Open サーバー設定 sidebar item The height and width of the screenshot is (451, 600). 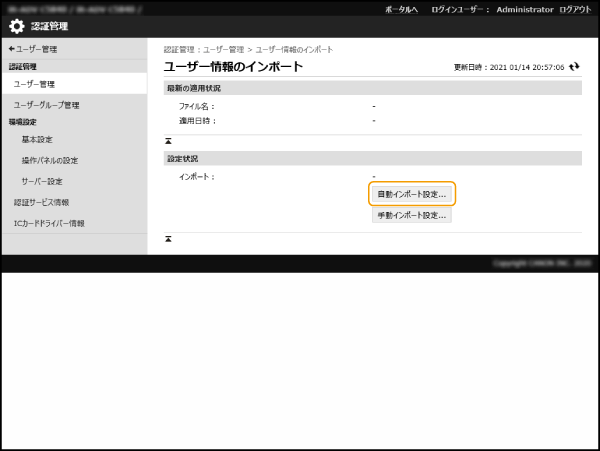coord(42,181)
